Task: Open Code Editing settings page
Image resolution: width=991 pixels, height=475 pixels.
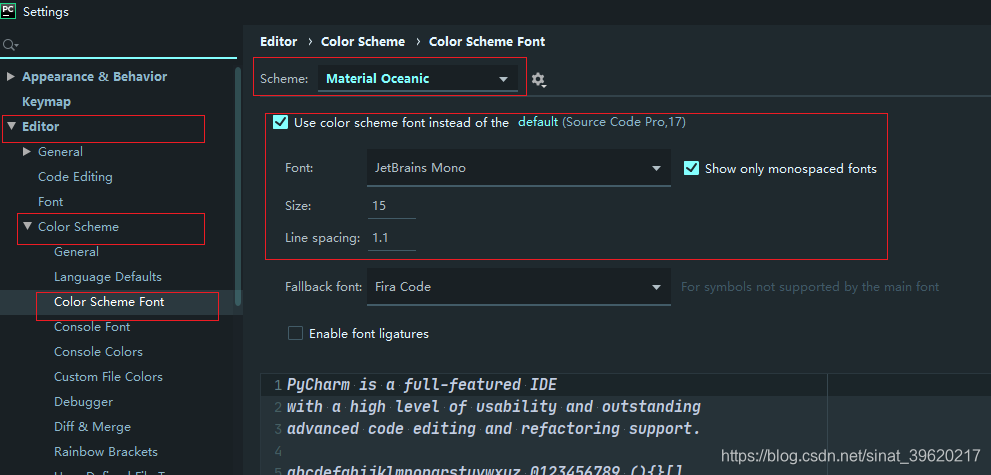Action: [75, 177]
